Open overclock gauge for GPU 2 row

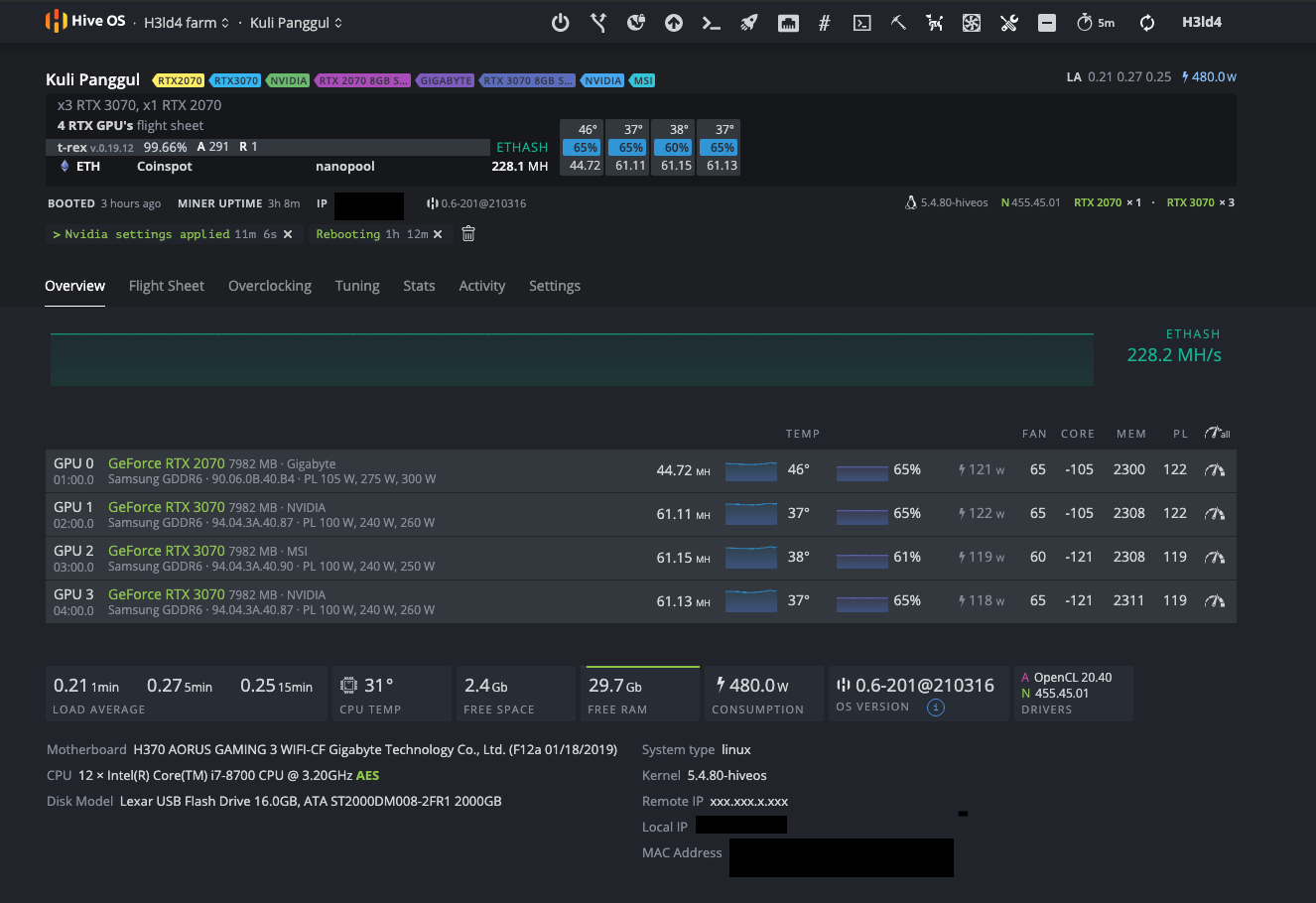point(1215,558)
